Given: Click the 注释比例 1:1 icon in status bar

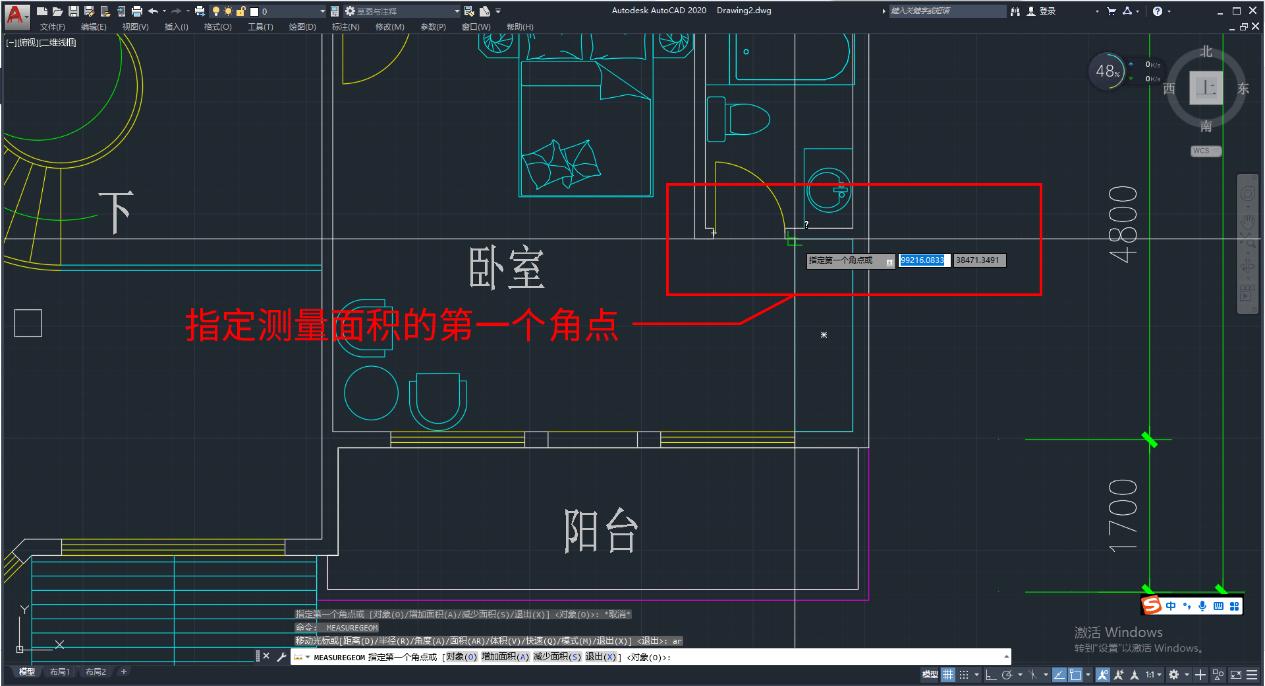Looking at the screenshot, I should coord(1152,673).
